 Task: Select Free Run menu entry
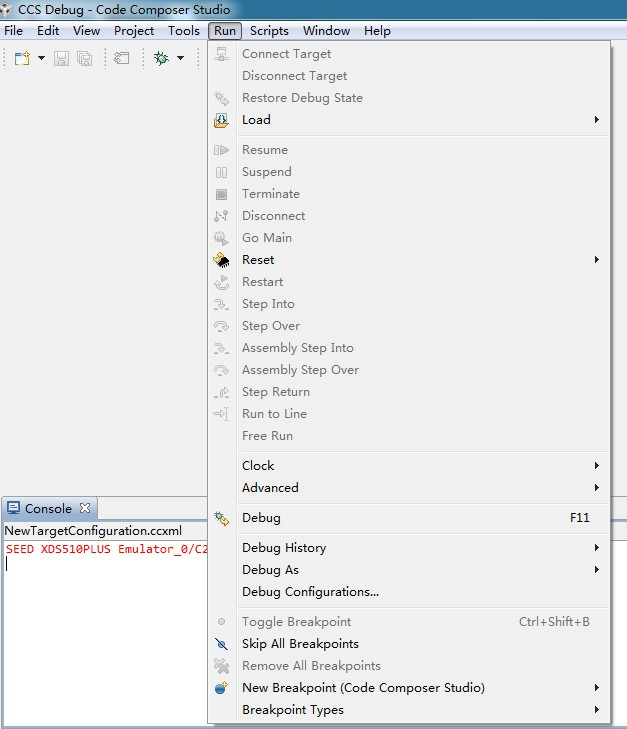coord(409,436)
